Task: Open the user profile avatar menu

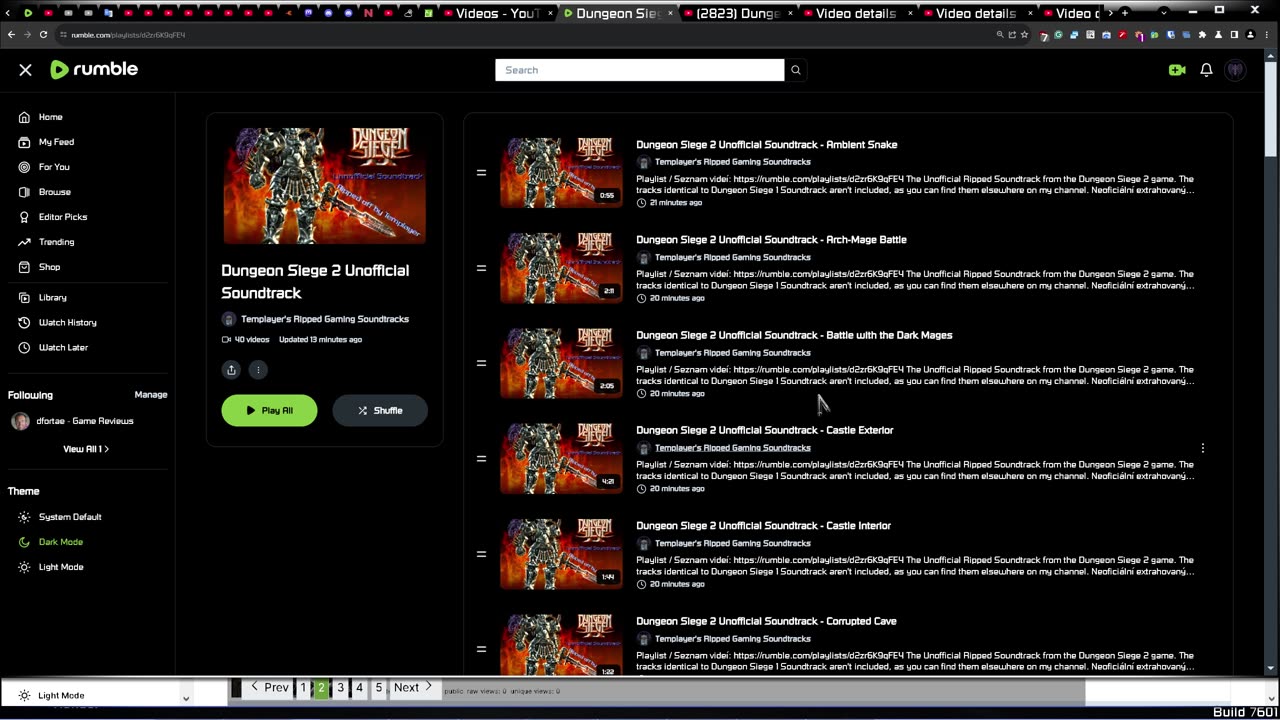Action: click(x=1236, y=70)
